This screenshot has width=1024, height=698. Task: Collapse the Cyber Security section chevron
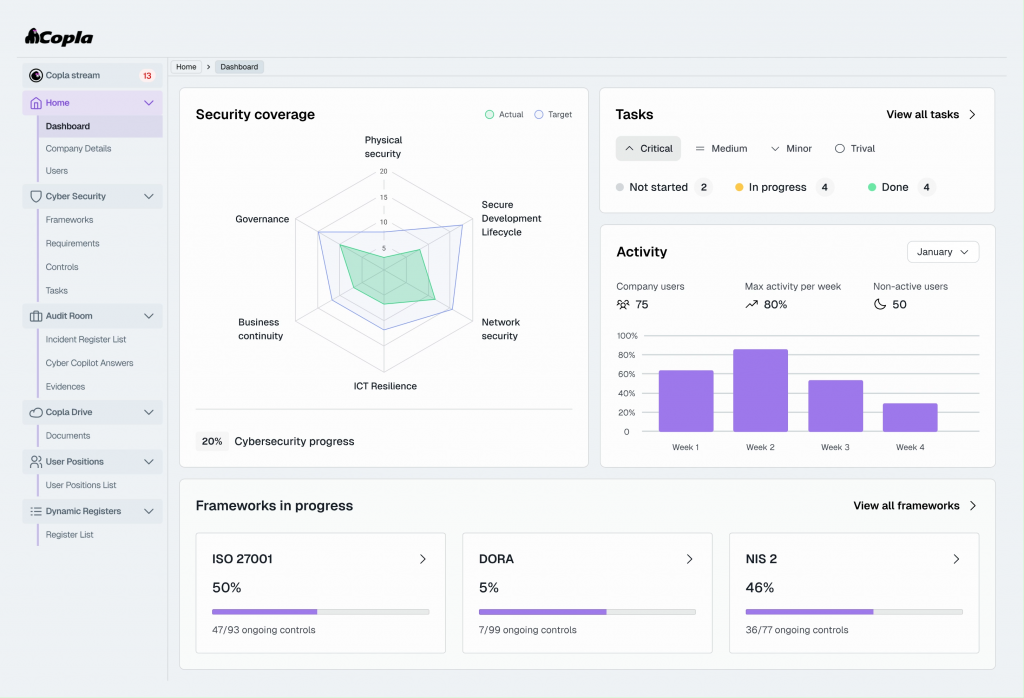[x=149, y=197]
